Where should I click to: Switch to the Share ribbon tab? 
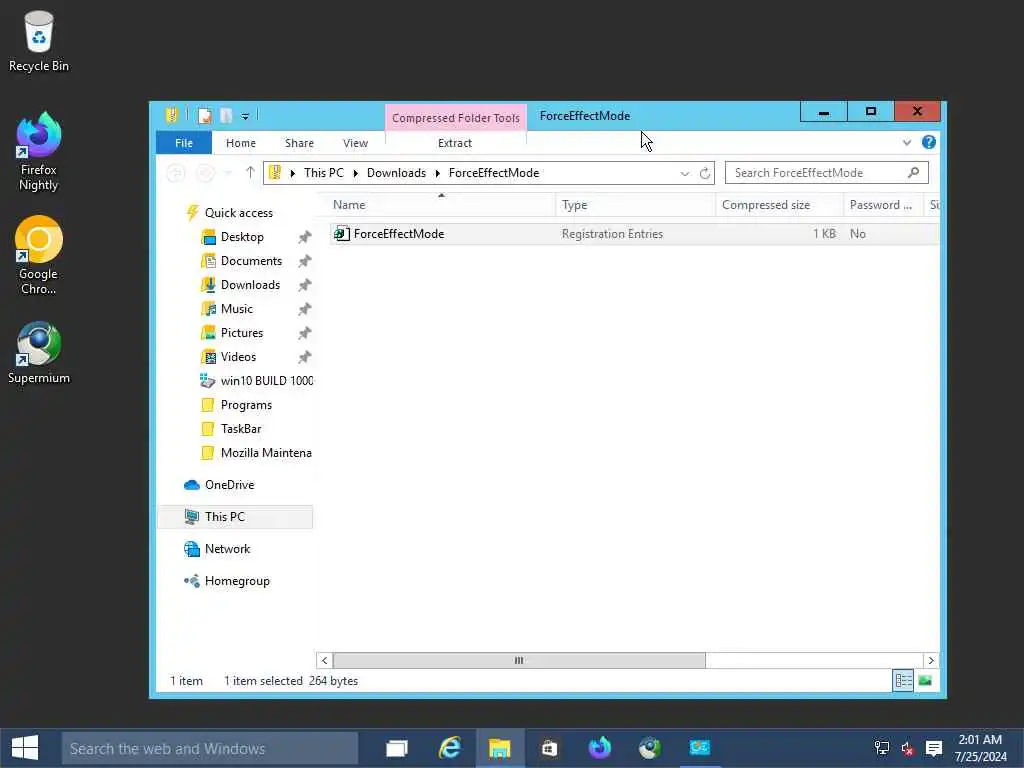point(299,143)
